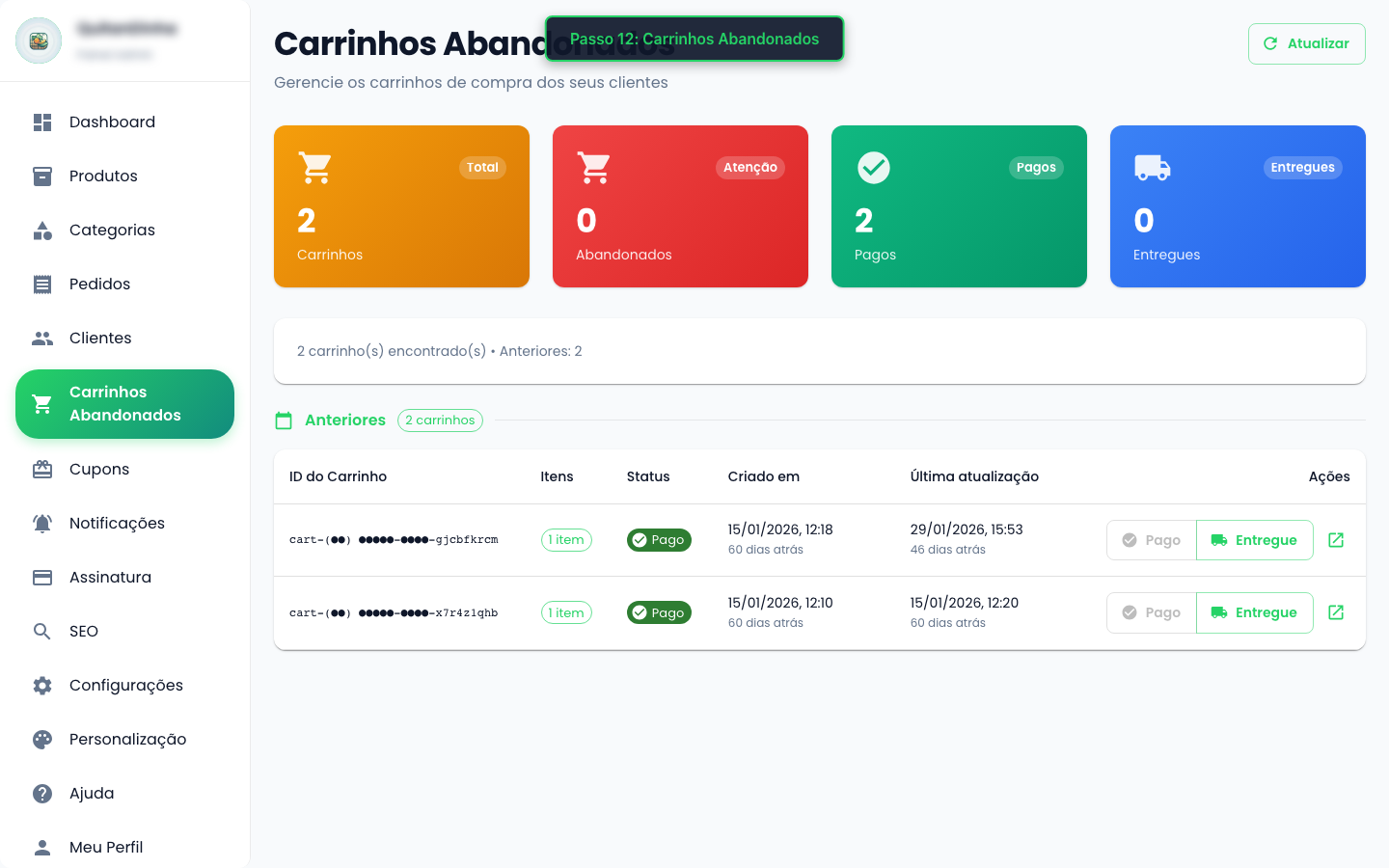
Task: Open external link for cart ending x7r4z1qhb
Action: (1336, 611)
